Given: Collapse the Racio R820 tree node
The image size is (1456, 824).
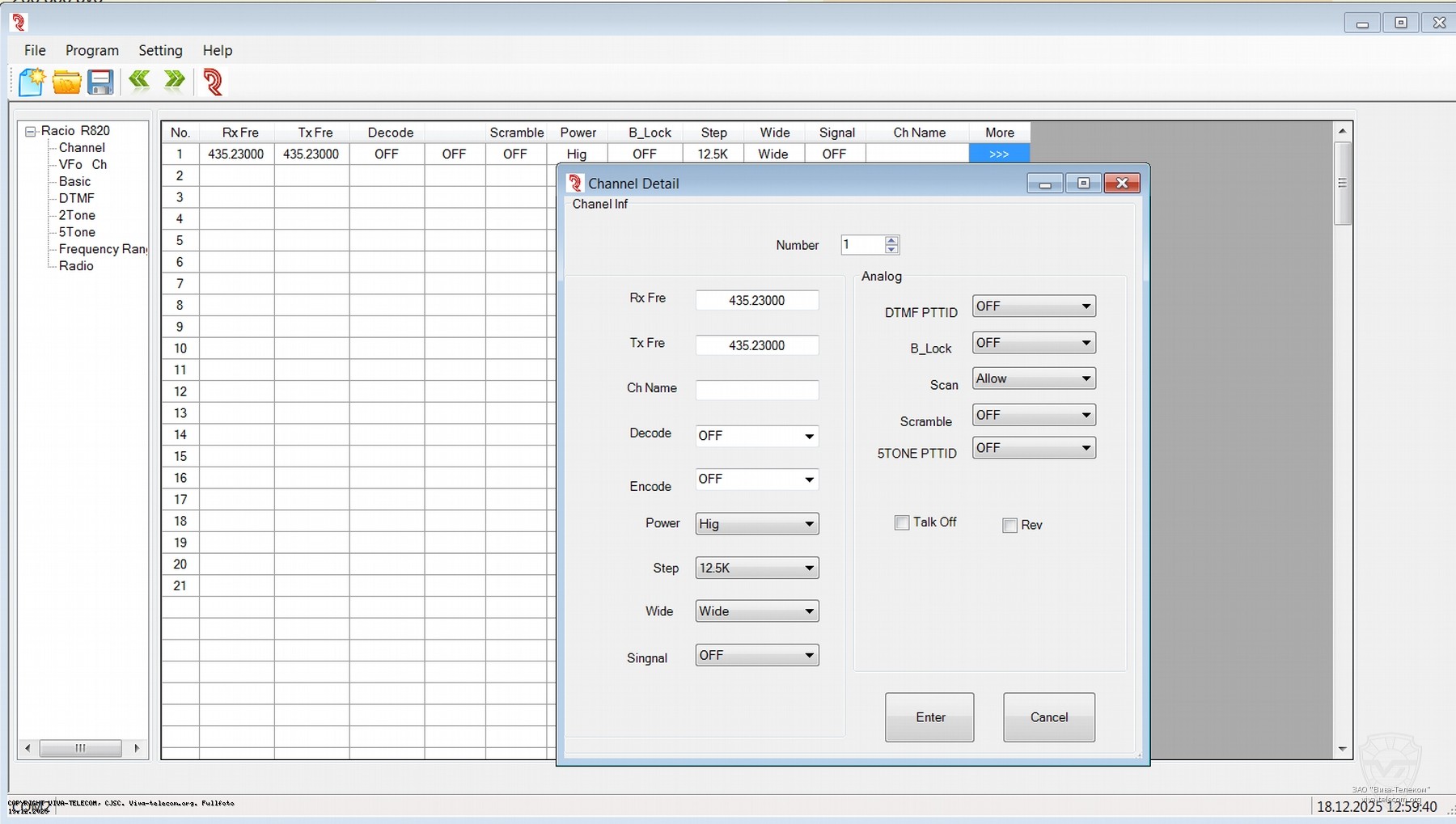Looking at the screenshot, I should click(31, 131).
